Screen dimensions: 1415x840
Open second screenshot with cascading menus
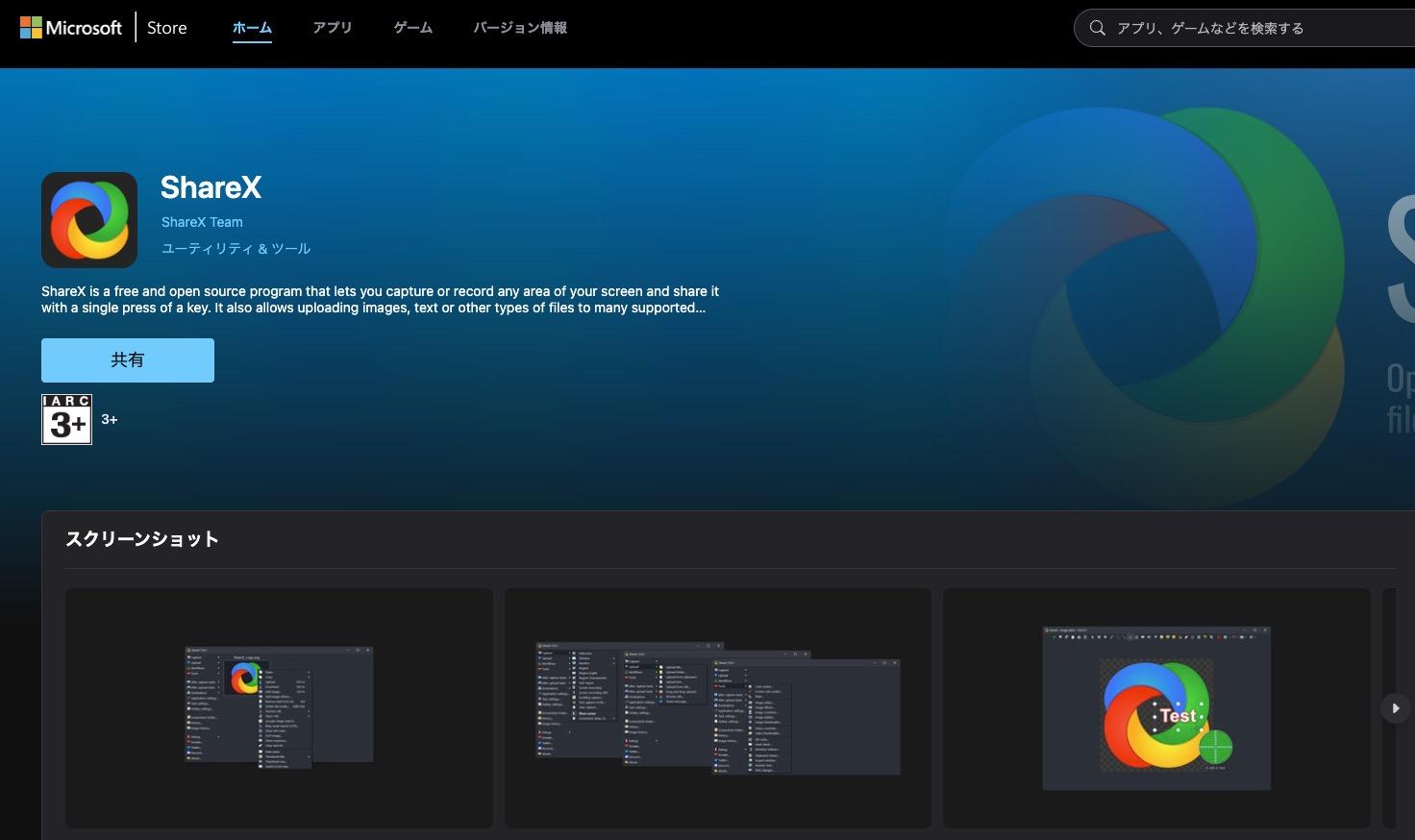click(718, 708)
